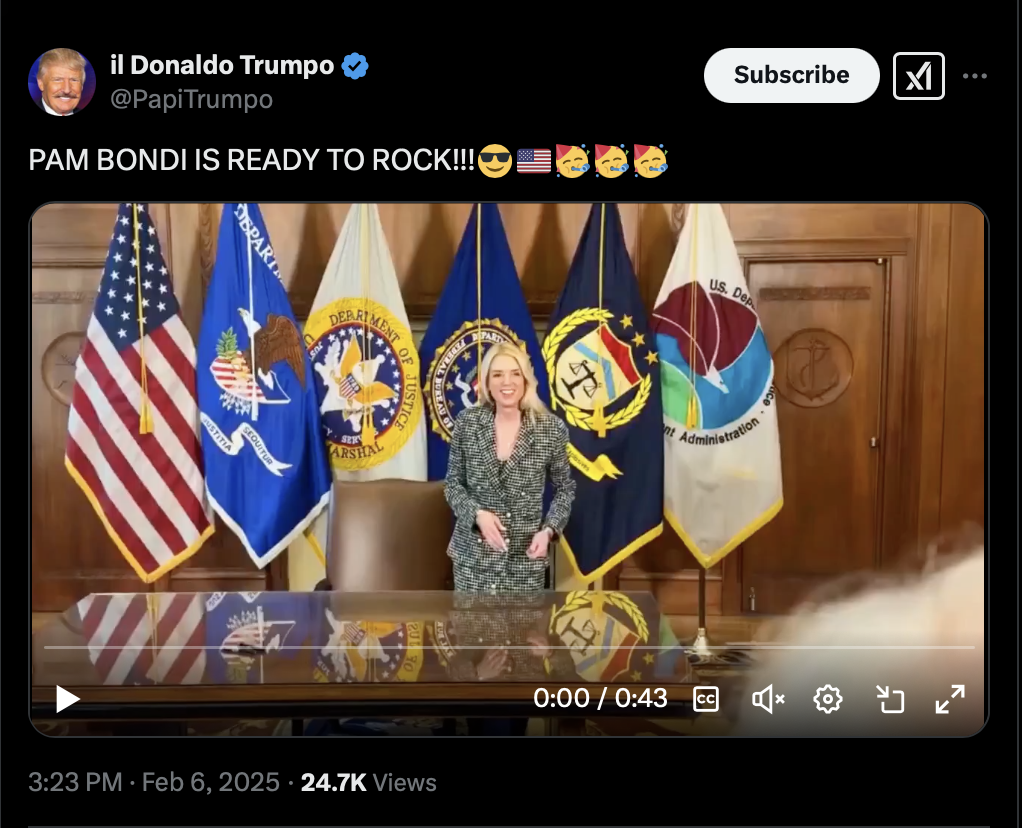Play the Pam Bondi video

click(67, 699)
